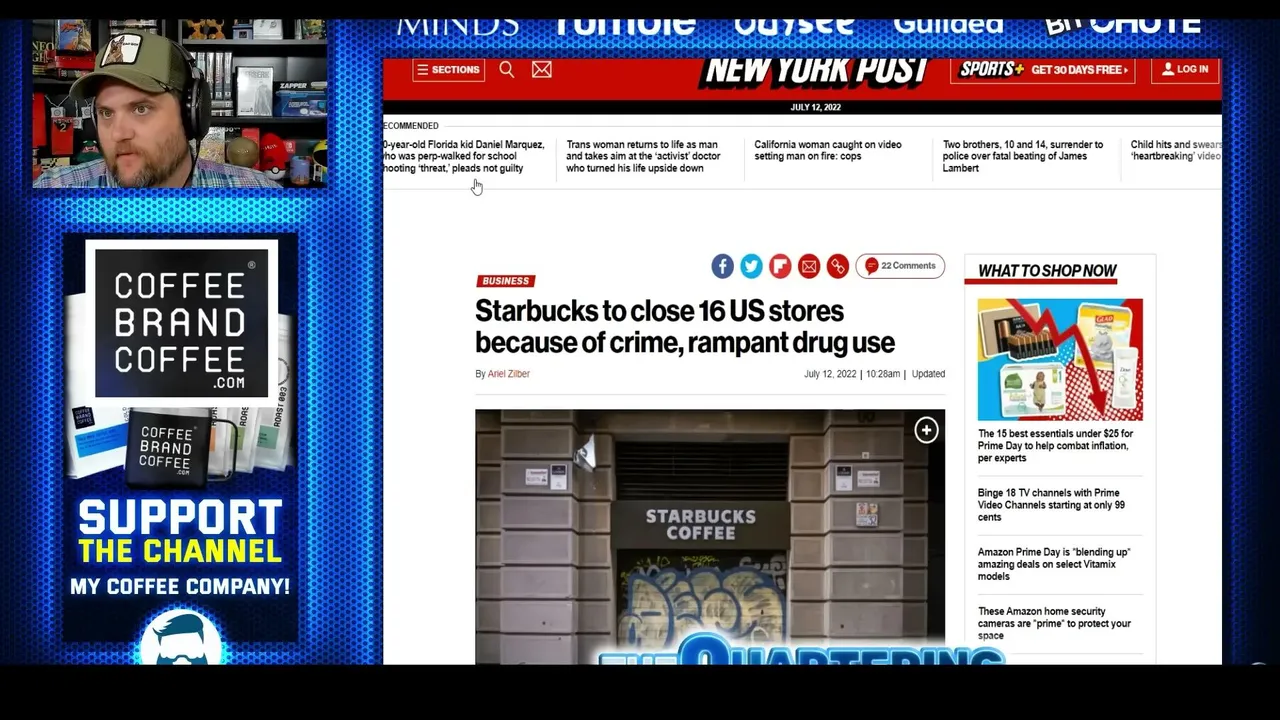Click the Updated label near timestamp
1280x720 pixels.
pos(928,374)
